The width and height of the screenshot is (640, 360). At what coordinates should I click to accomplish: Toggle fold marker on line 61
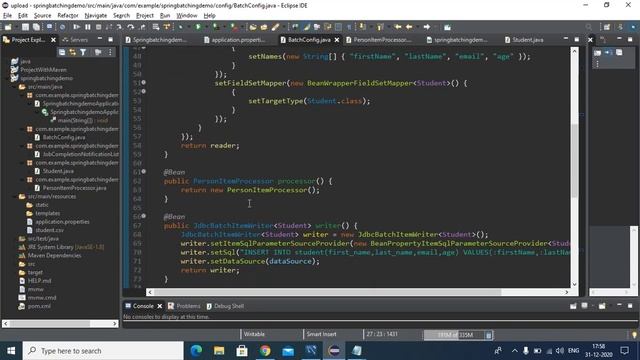144,171
